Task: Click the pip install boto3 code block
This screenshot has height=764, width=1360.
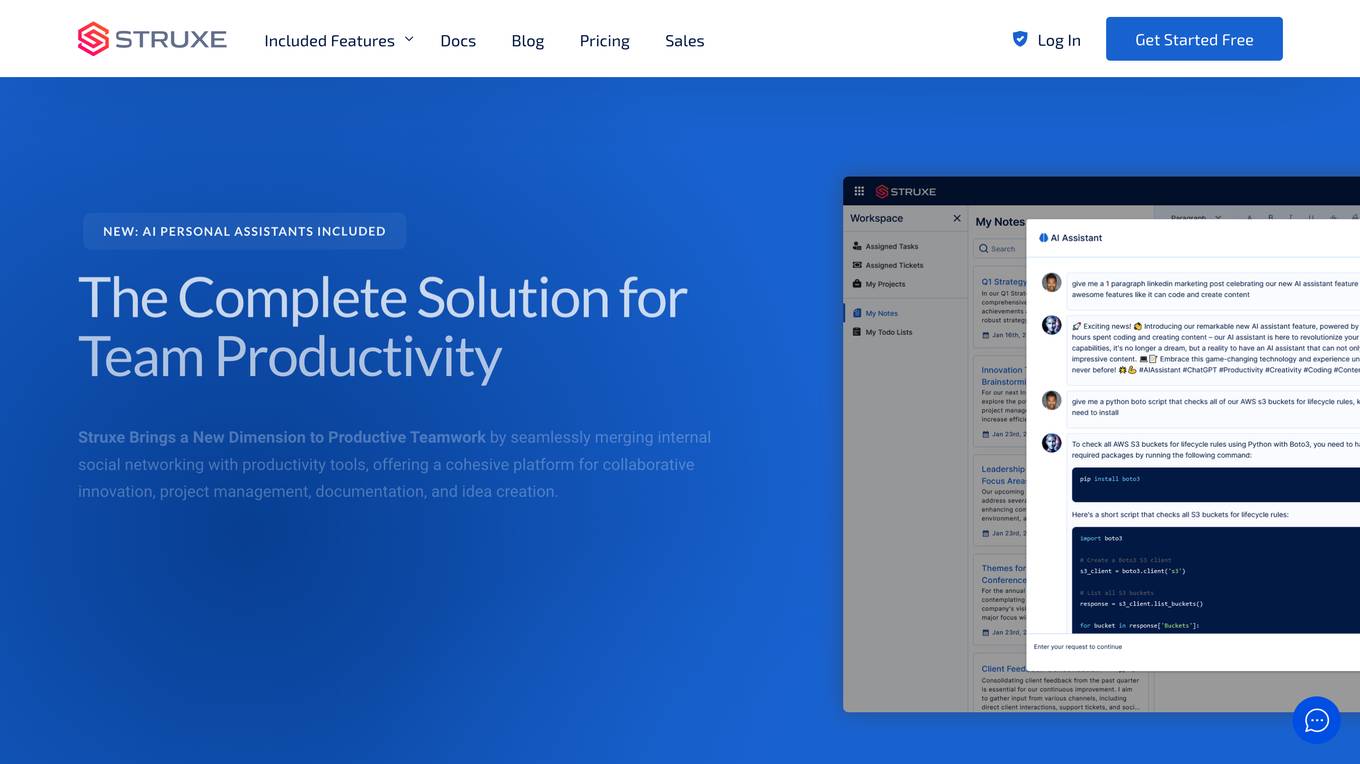Action: 1216,484
